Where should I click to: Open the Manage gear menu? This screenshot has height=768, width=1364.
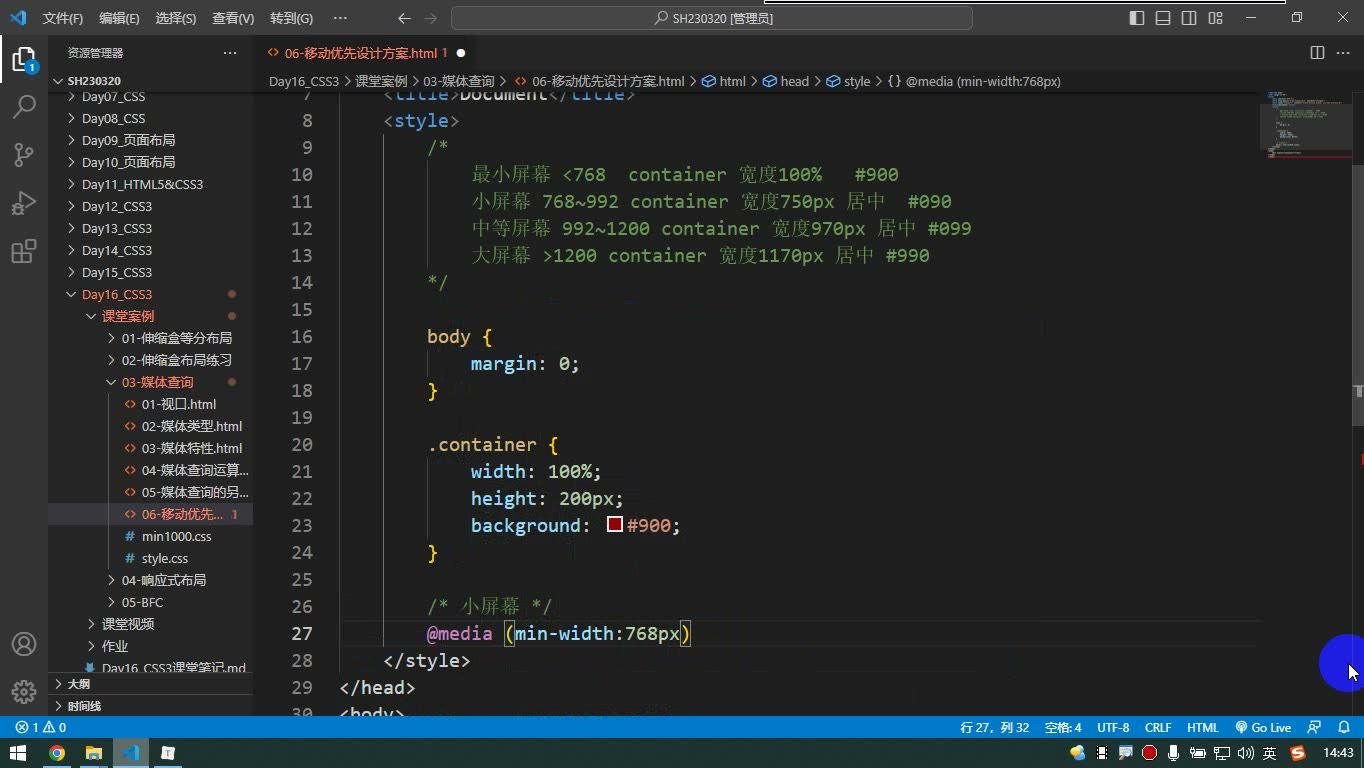pyautogui.click(x=24, y=691)
